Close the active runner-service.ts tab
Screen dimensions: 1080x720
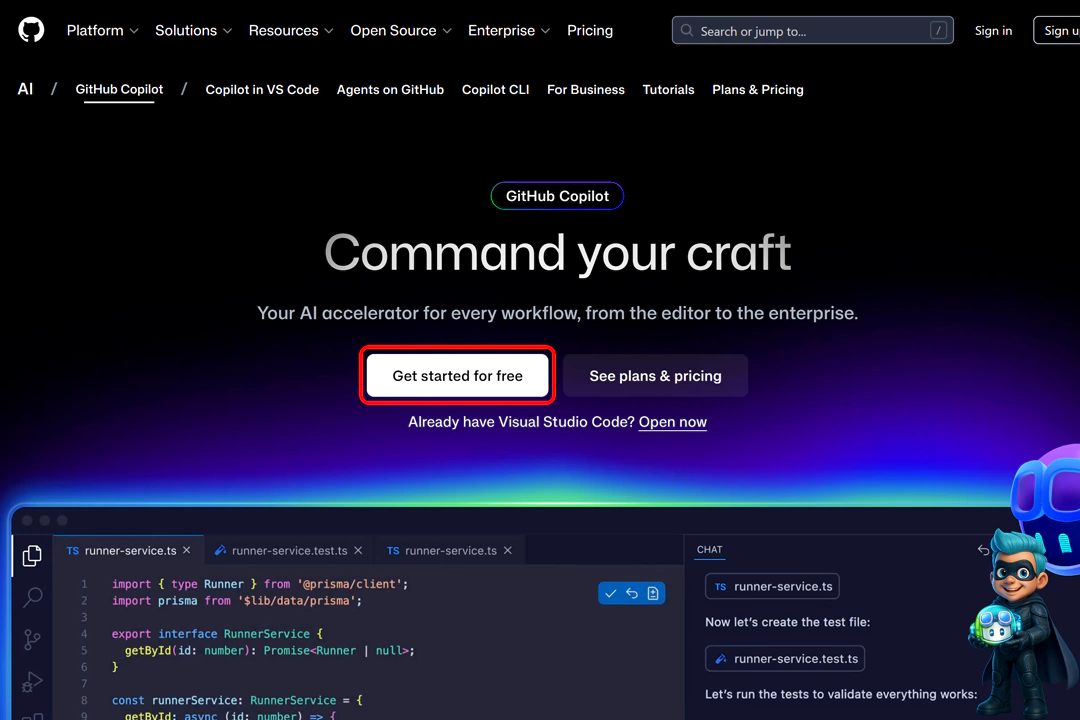coord(186,550)
